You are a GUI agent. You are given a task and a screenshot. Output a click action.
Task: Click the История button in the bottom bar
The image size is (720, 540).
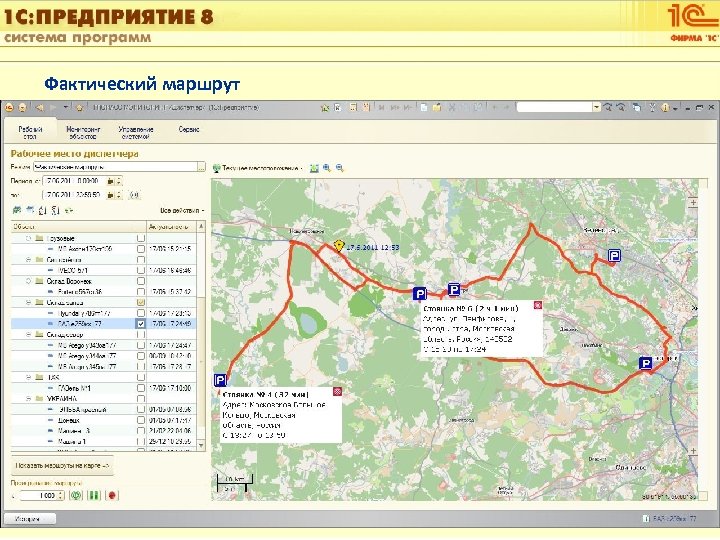click(30, 519)
